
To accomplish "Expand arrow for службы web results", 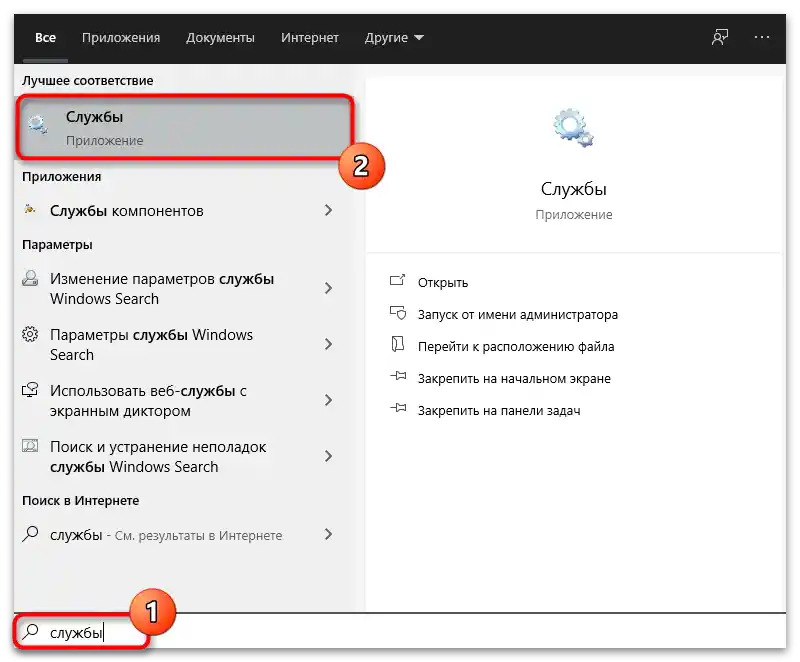I will click(329, 534).
